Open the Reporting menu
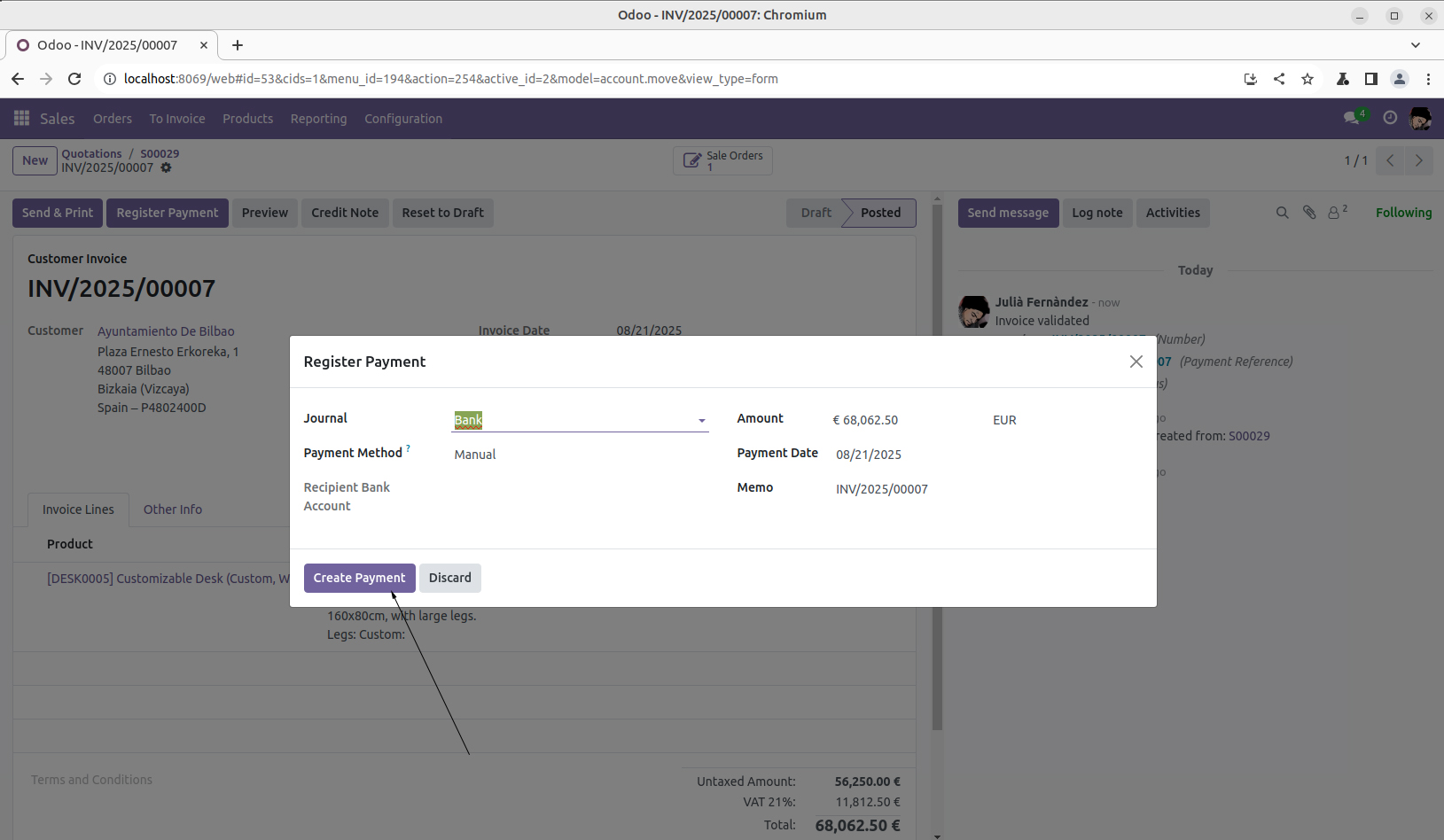This screenshot has width=1444, height=840. coord(318,119)
